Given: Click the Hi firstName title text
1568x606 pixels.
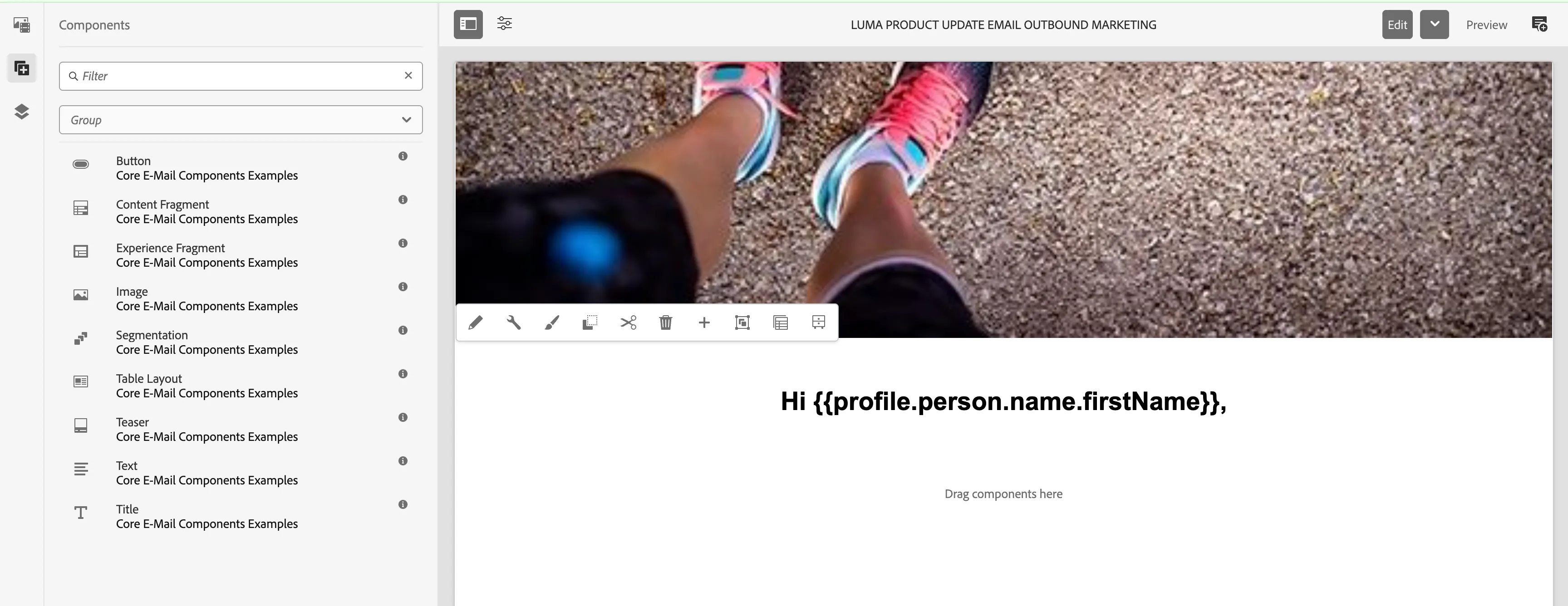Looking at the screenshot, I should coord(1003,401).
